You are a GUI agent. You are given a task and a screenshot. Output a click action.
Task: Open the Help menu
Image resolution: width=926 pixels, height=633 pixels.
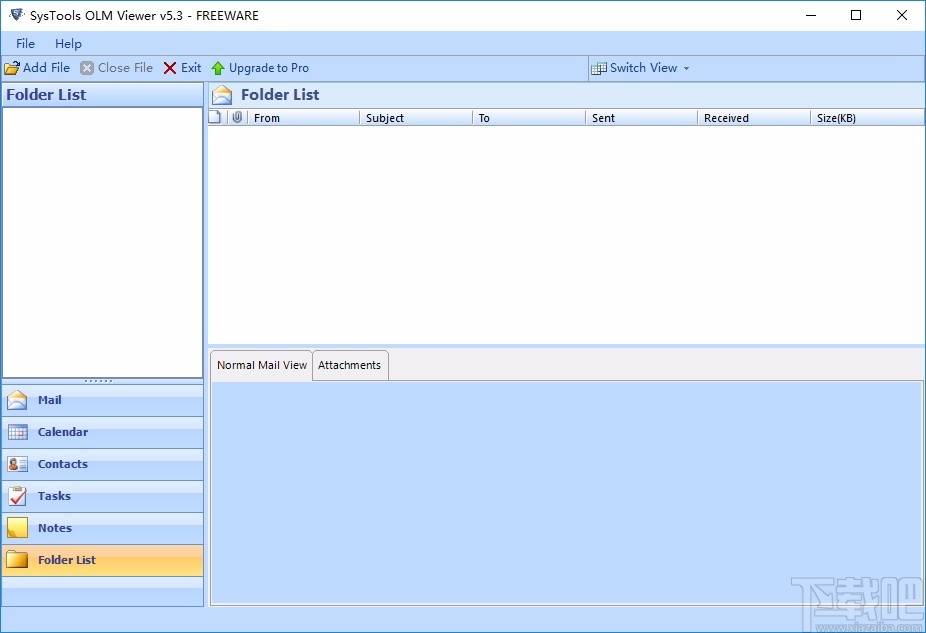tap(68, 43)
